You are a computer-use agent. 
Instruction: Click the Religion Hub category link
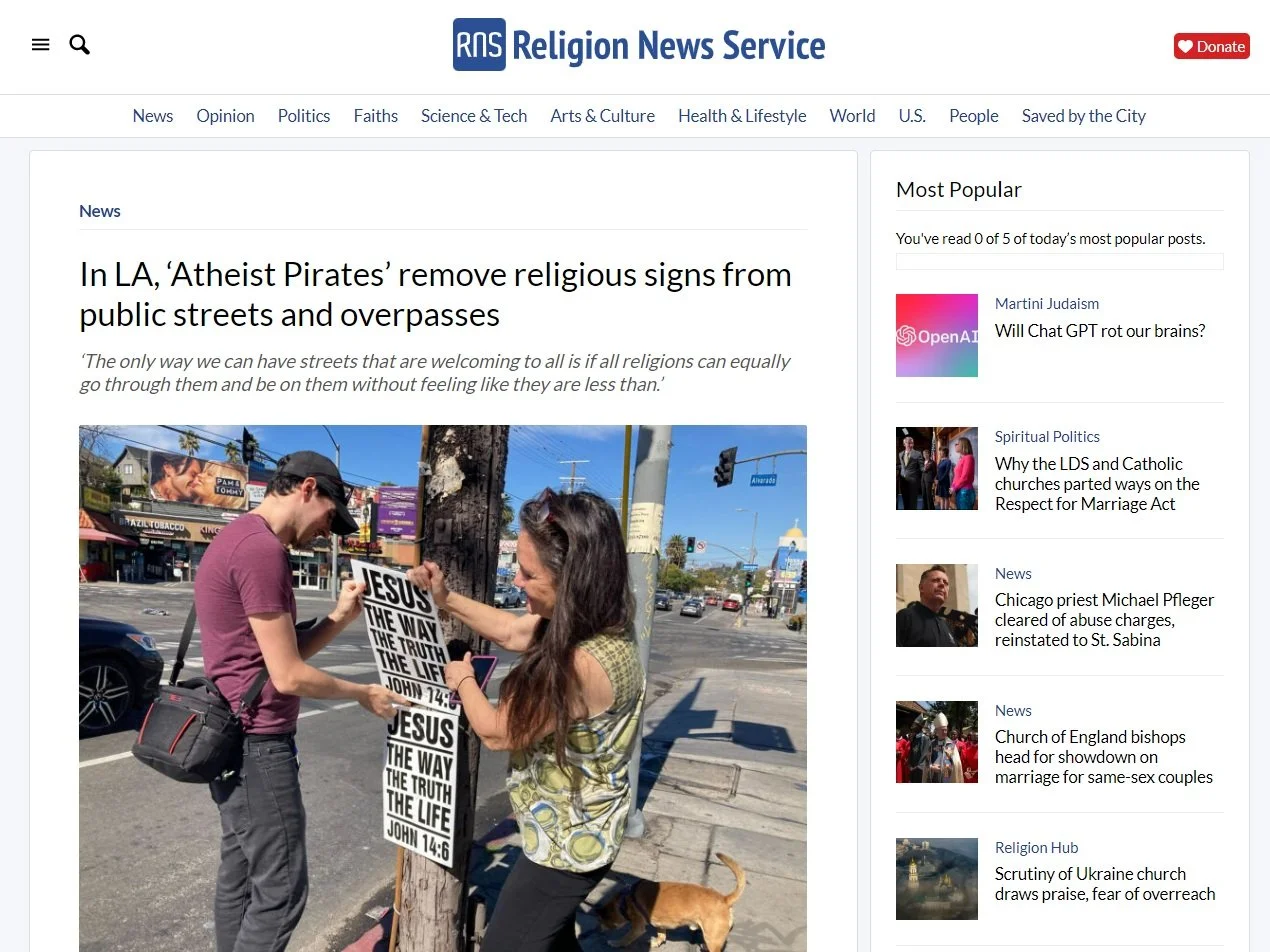point(1036,848)
